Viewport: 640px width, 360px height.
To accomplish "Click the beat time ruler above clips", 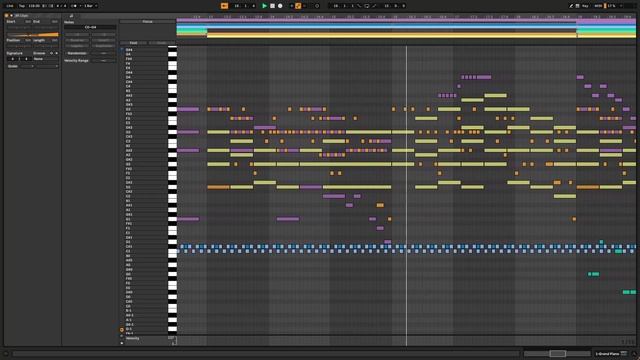I will tap(406, 17).
